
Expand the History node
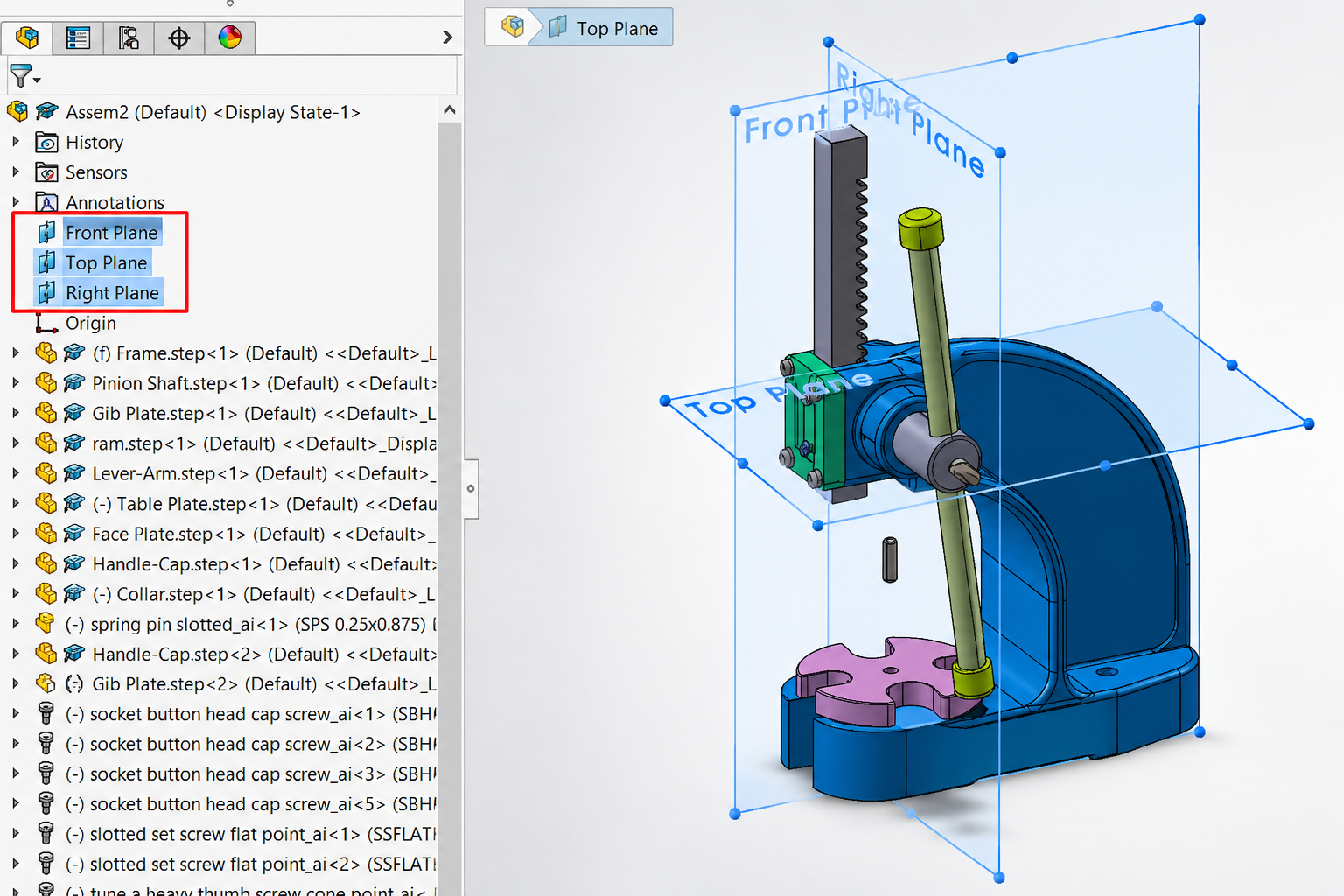click(x=16, y=142)
